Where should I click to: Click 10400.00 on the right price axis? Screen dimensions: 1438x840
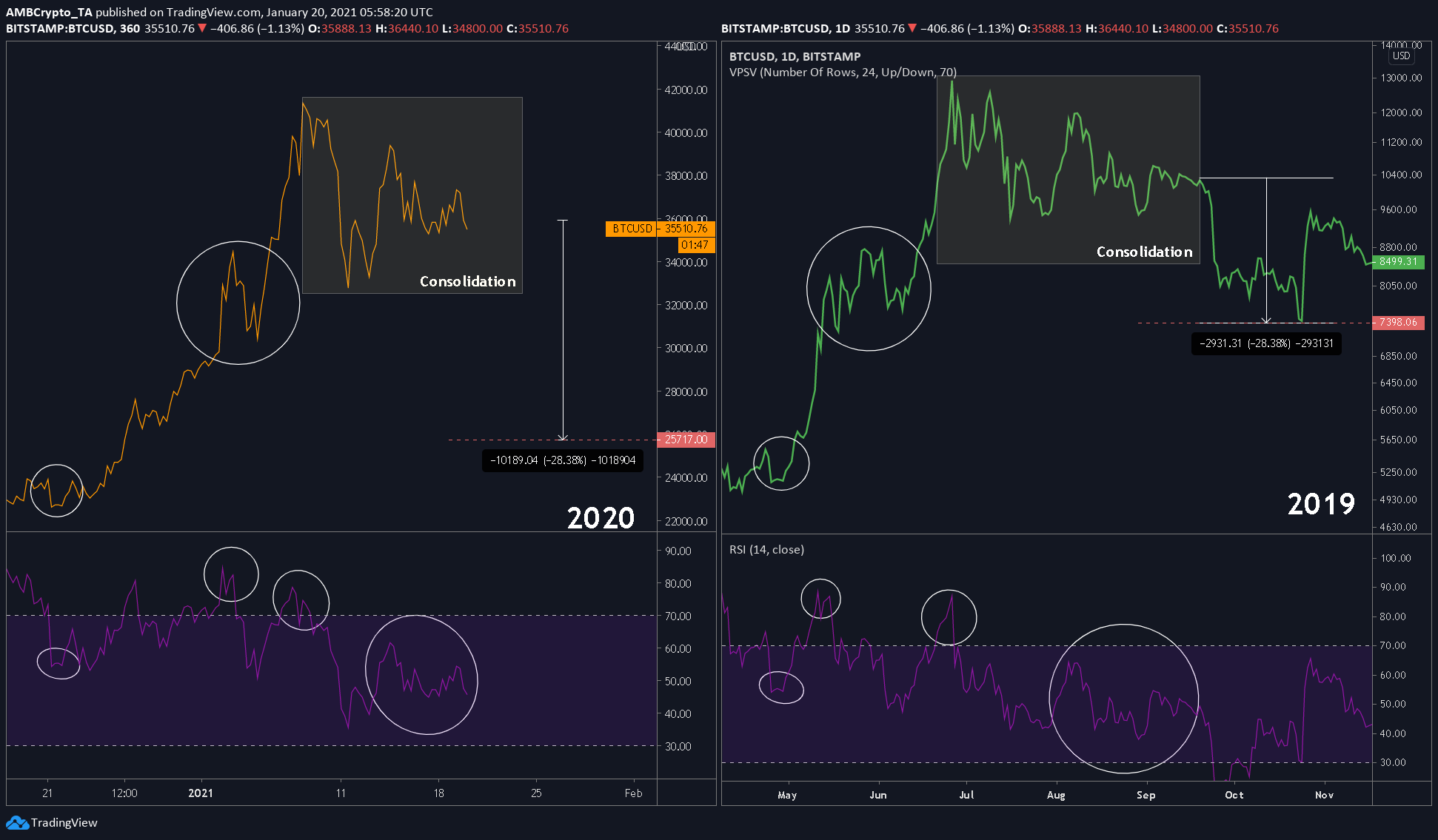[x=1401, y=175]
